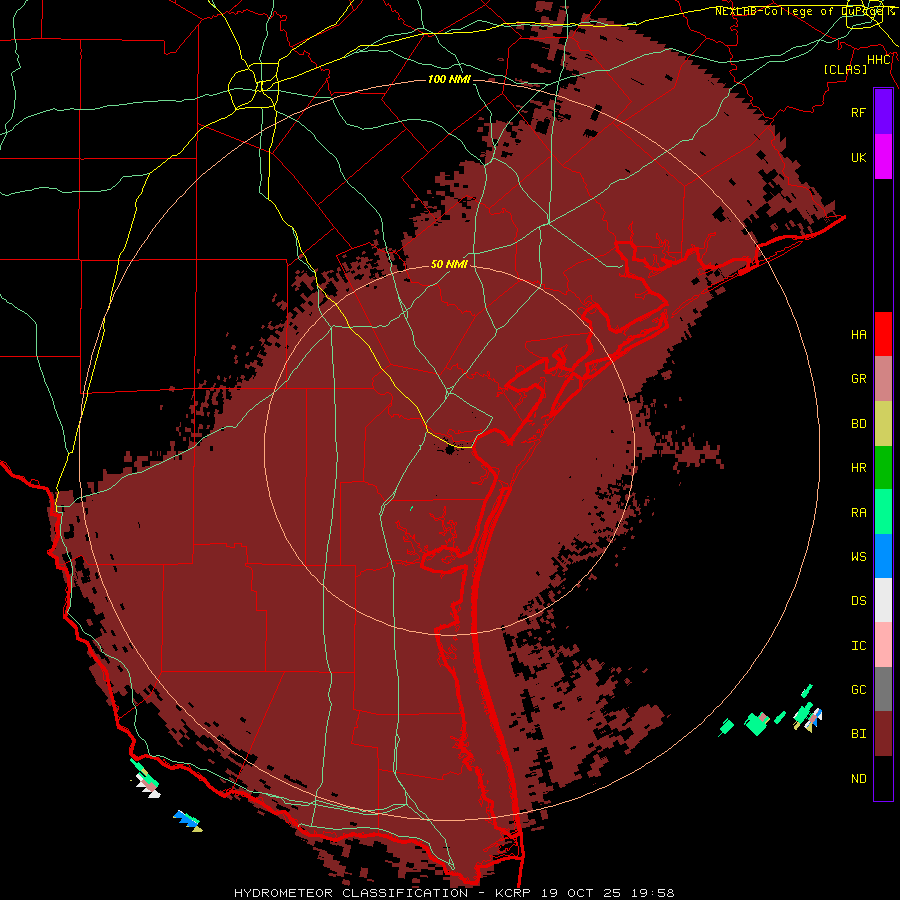900x900 pixels.
Task: Click the WS blue legend swatch
Action: (883, 556)
